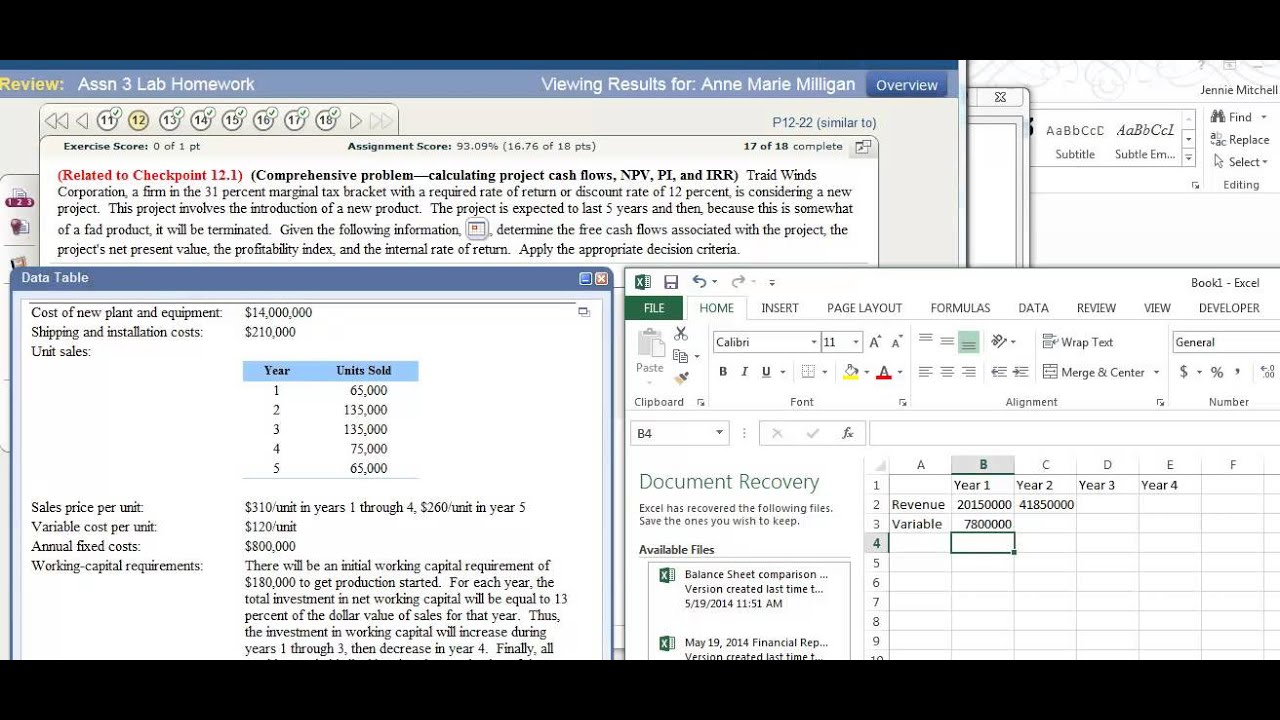Undo the last action in Excel

click(x=700, y=283)
